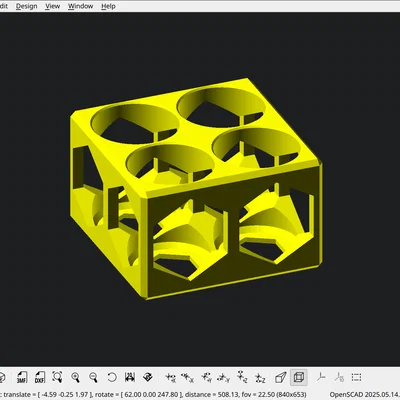The height and width of the screenshot is (400, 400).
Task: Switch to the +X axis view
Action: [x=171, y=377]
